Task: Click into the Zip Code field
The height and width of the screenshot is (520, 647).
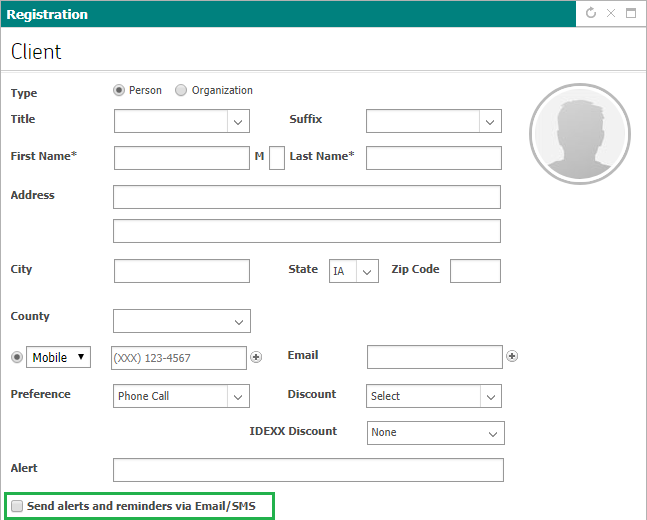Action: 475,271
